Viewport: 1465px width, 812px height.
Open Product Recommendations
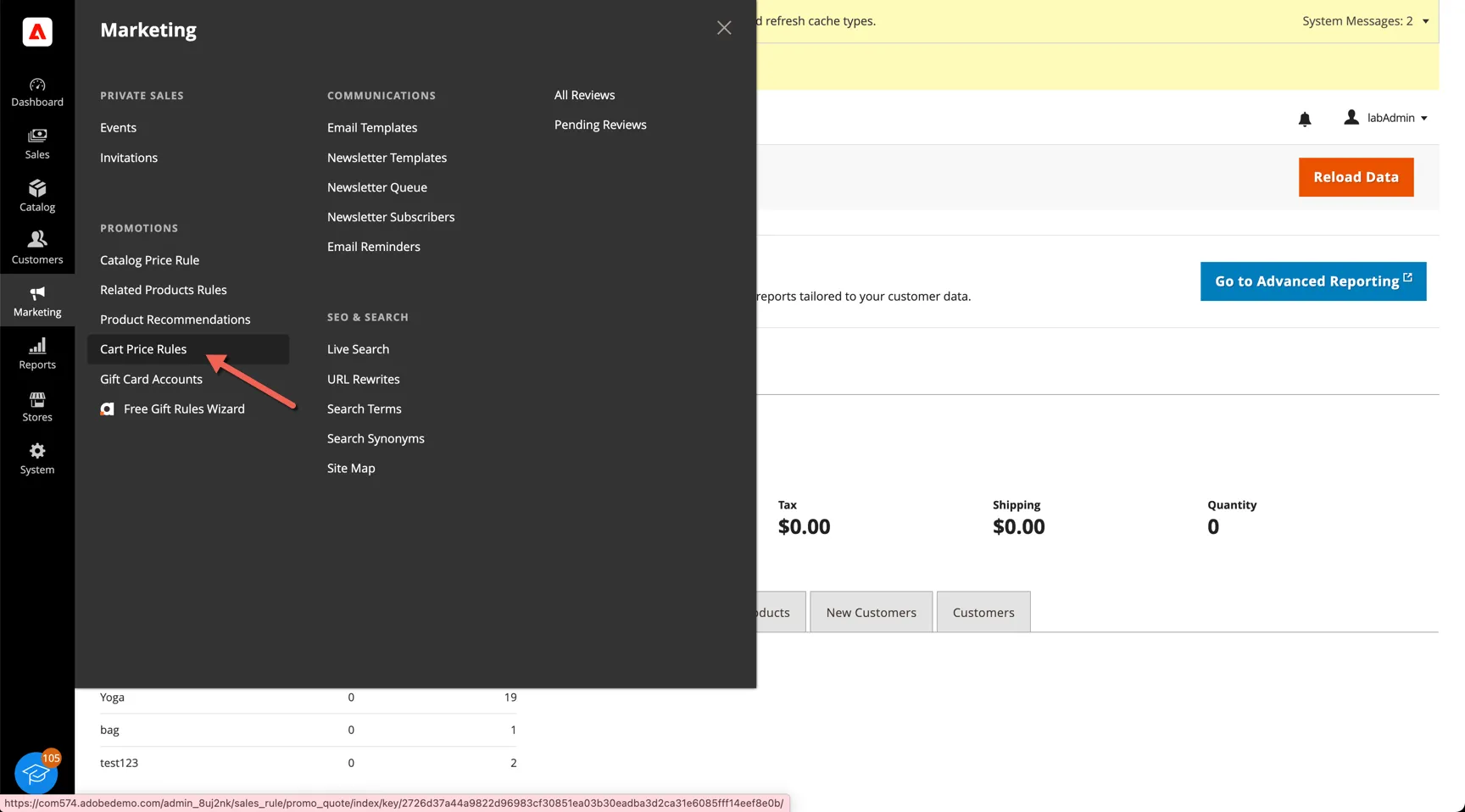pos(175,320)
